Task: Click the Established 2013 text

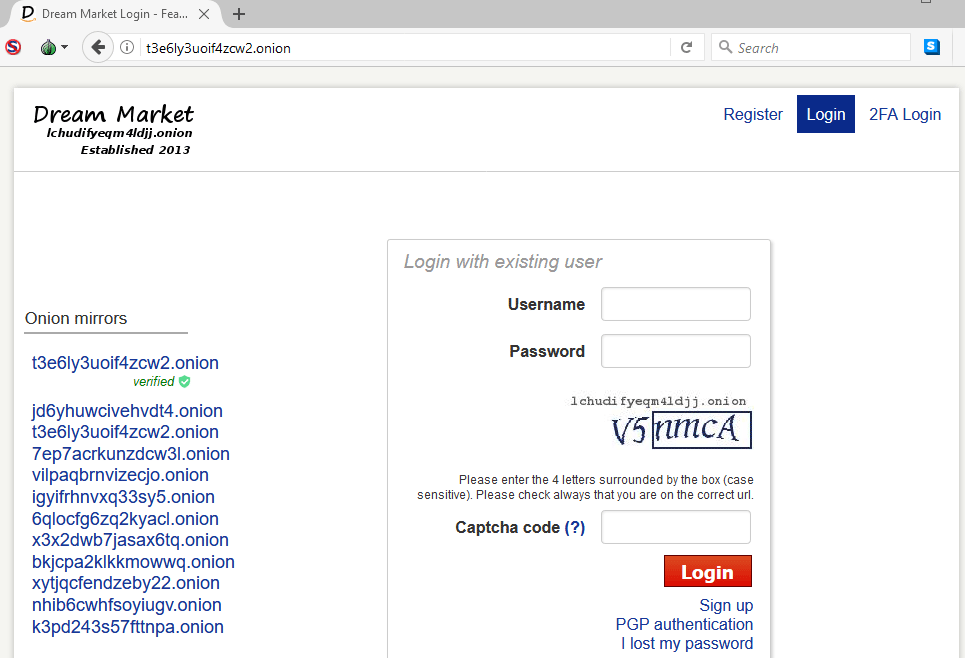Action: (135, 150)
